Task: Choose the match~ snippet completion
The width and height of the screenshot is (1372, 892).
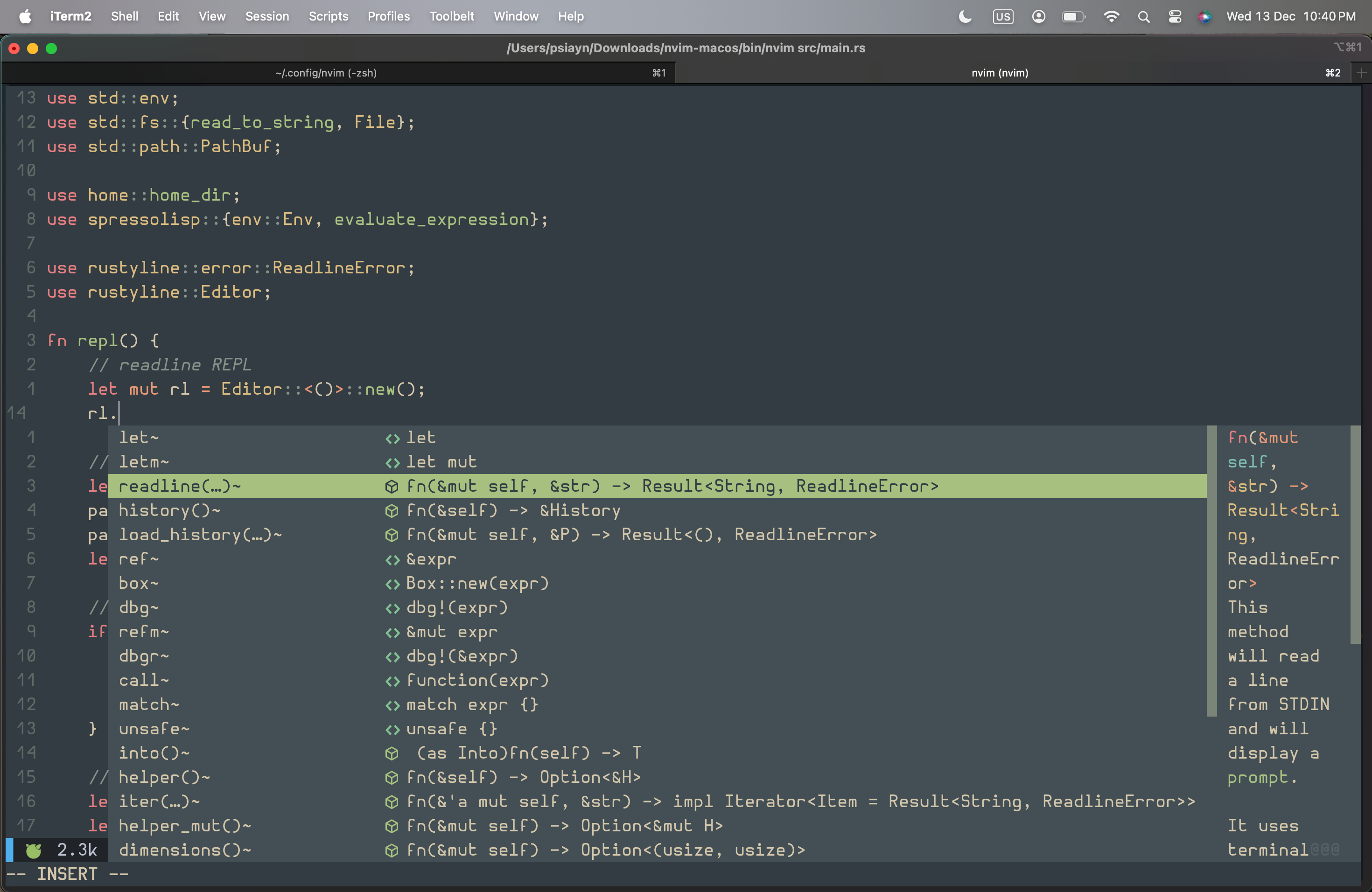Action: [657, 704]
